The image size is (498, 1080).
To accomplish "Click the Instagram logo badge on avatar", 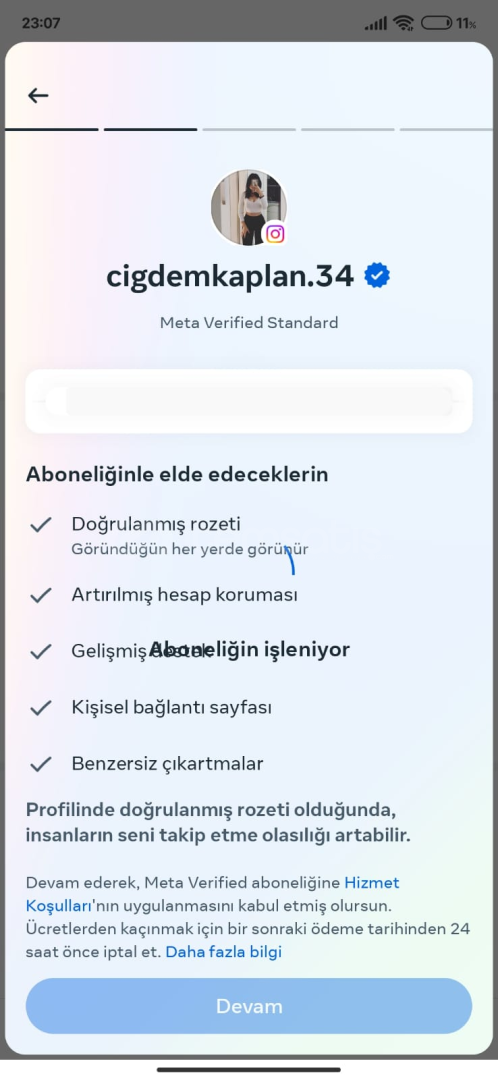I will coord(276,234).
